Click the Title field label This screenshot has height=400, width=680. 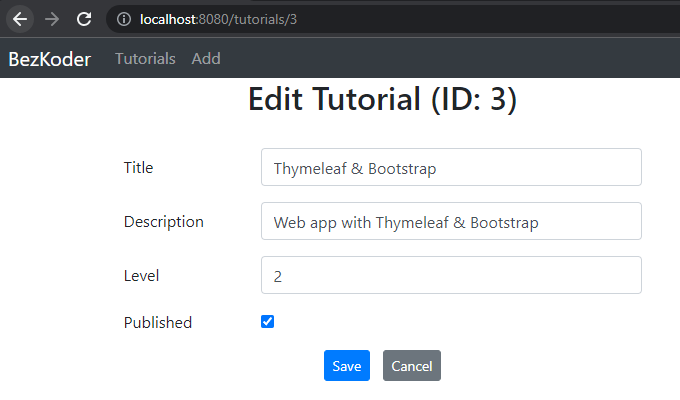pyautogui.click(x=138, y=168)
